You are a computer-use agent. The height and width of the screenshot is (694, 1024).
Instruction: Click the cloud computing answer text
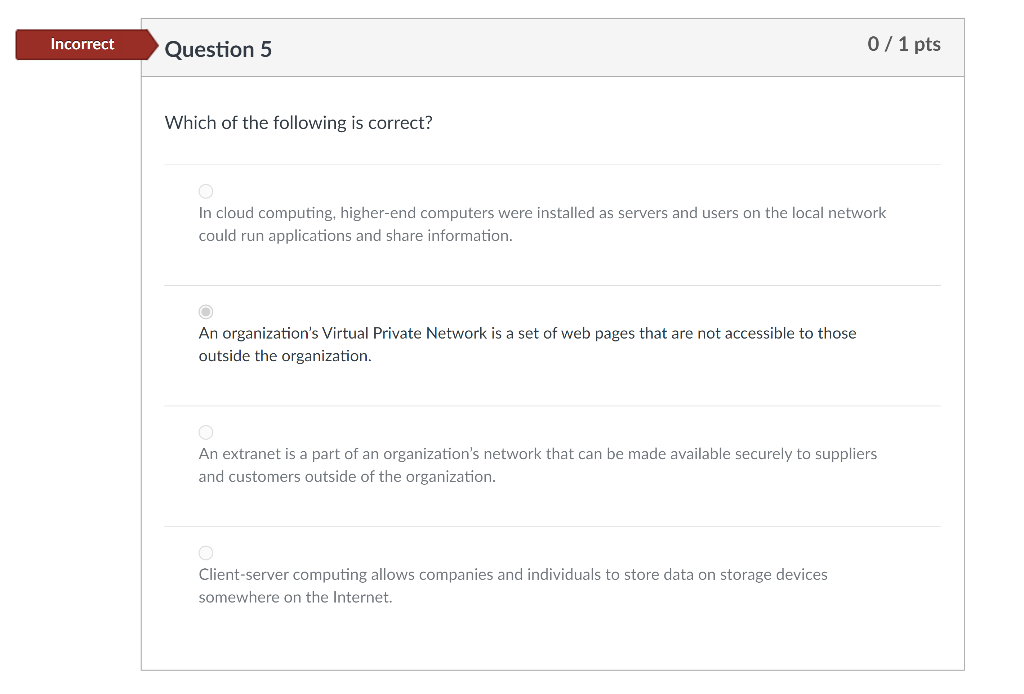pyautogui.click(x=540, y=223)
